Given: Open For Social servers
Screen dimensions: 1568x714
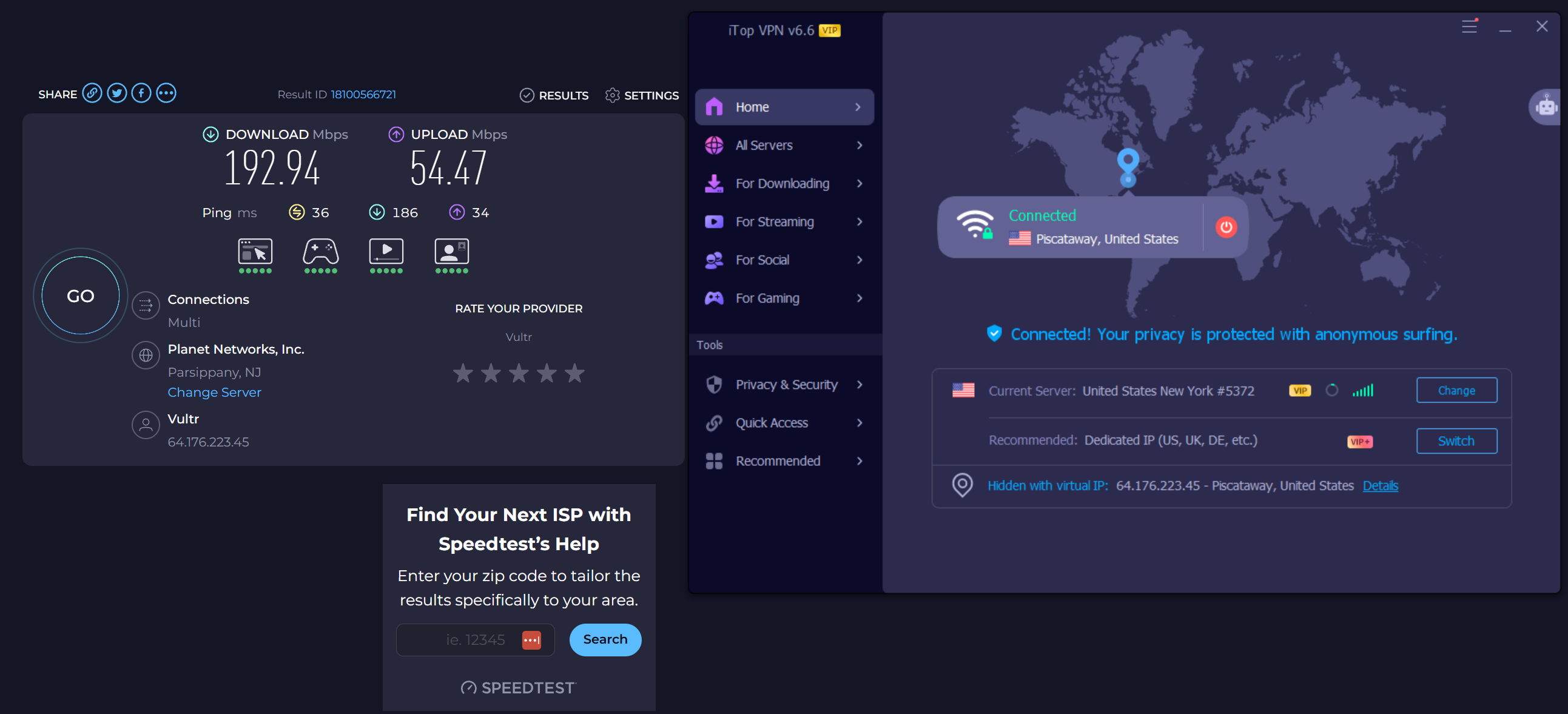Looking at the screenshot, I should click(x=784, y=260).
